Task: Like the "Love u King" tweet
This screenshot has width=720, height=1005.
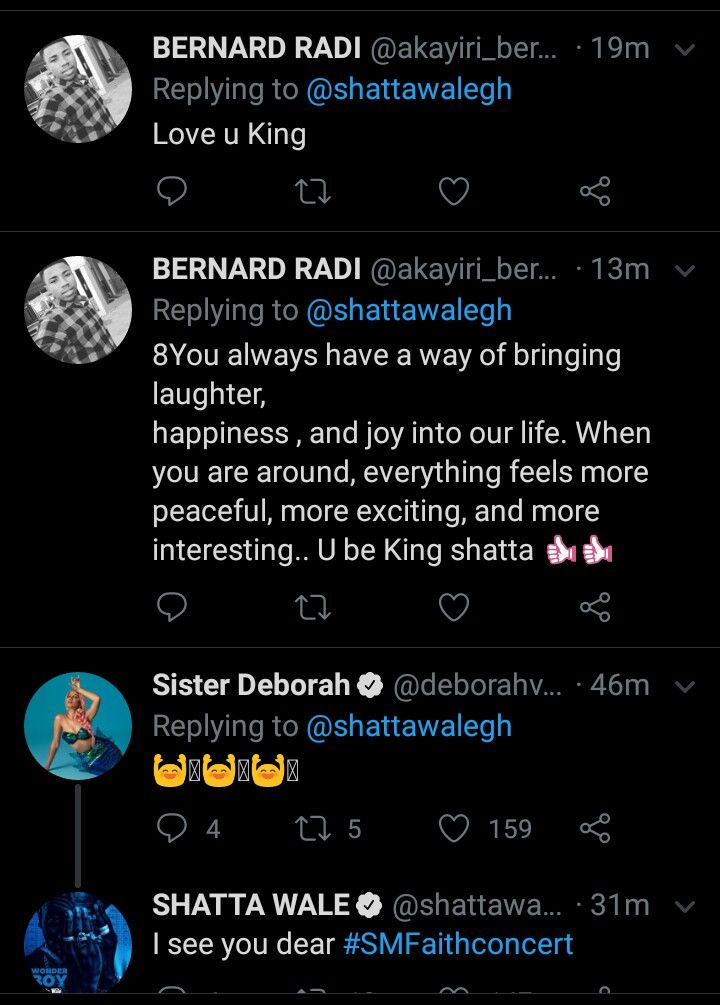Action: 454,191
